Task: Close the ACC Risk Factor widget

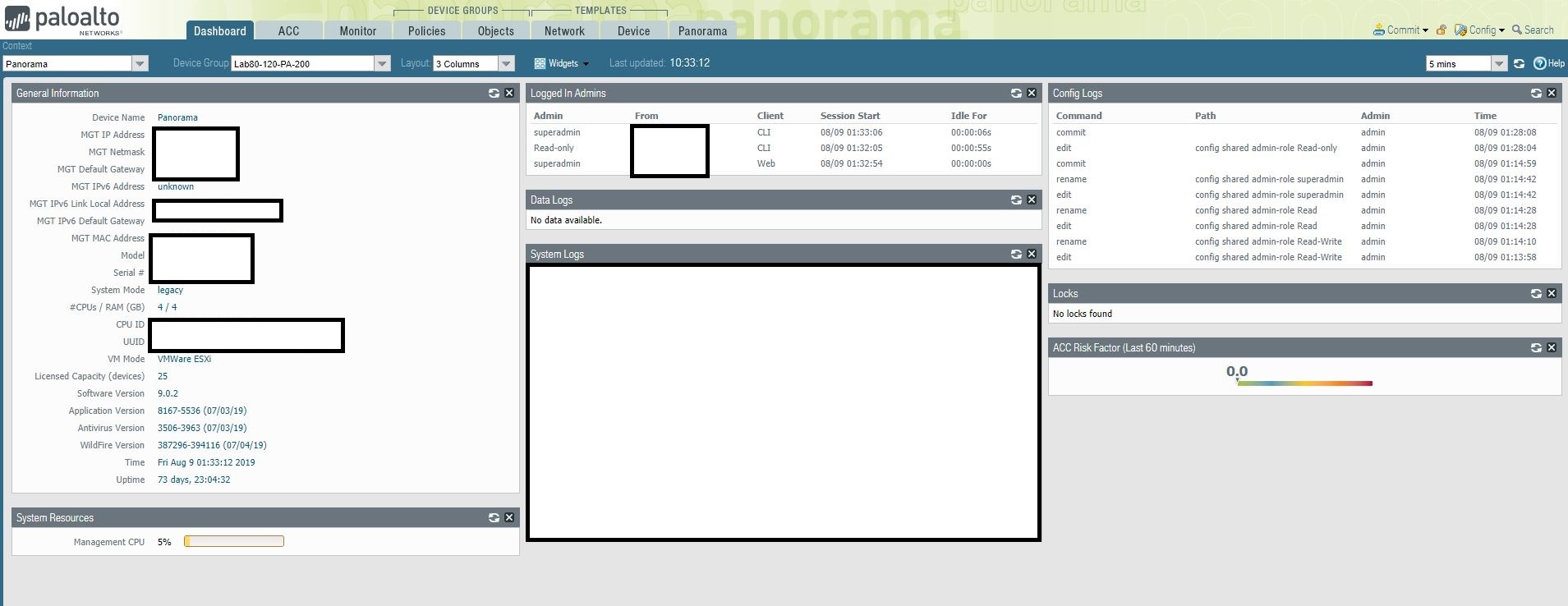Action: point(1552,348)
